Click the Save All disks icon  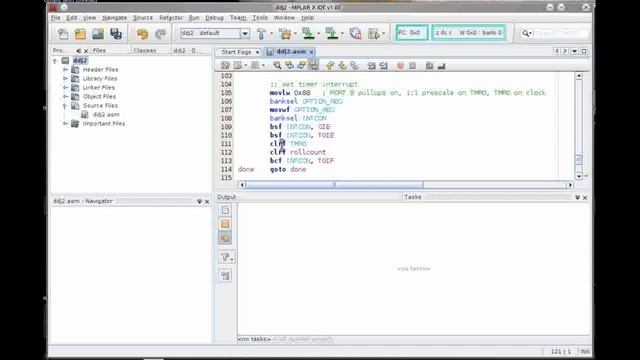tap(116, 33)
